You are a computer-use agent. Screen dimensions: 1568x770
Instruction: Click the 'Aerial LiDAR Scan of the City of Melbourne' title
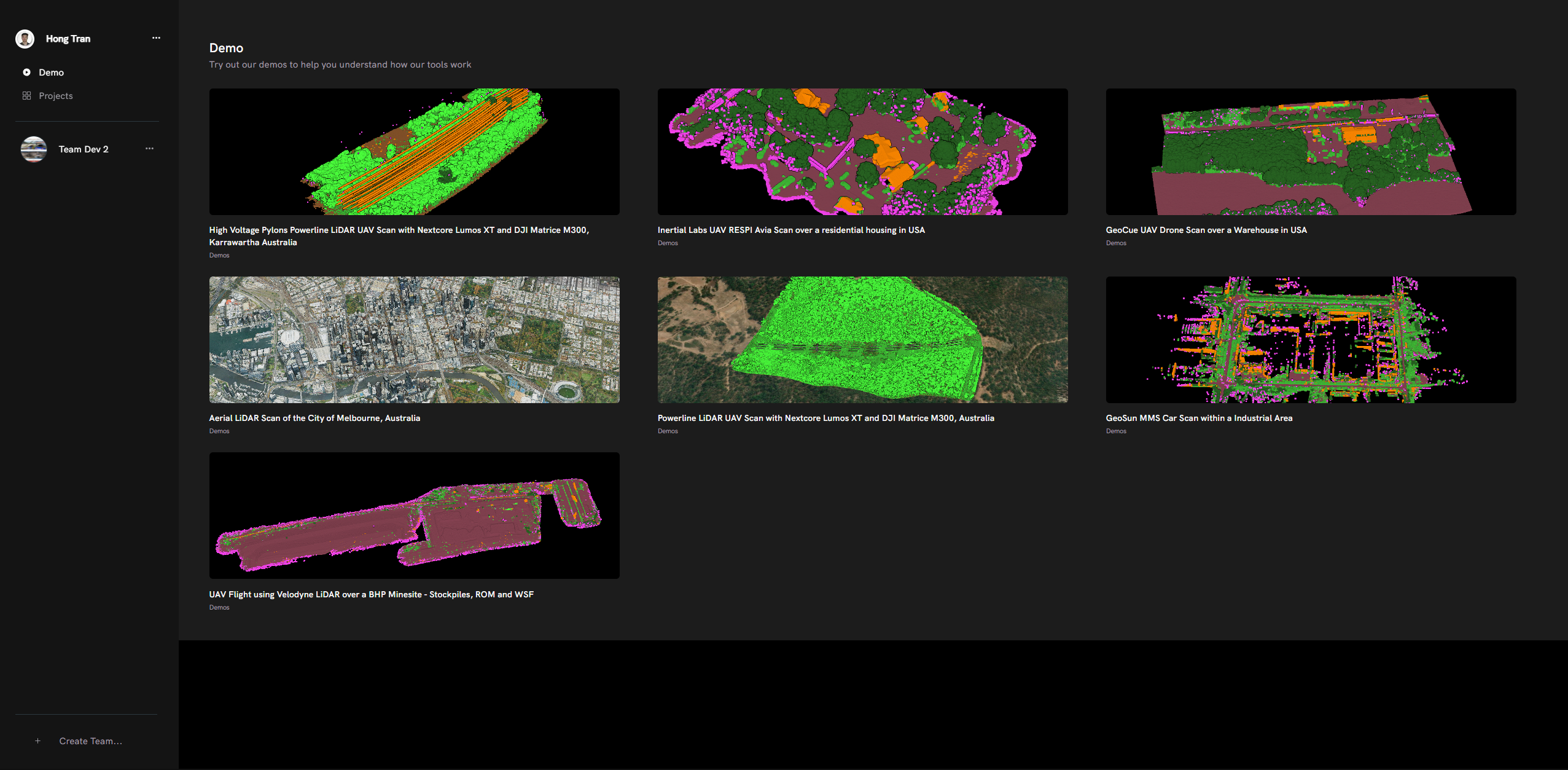tap(314, 418)
